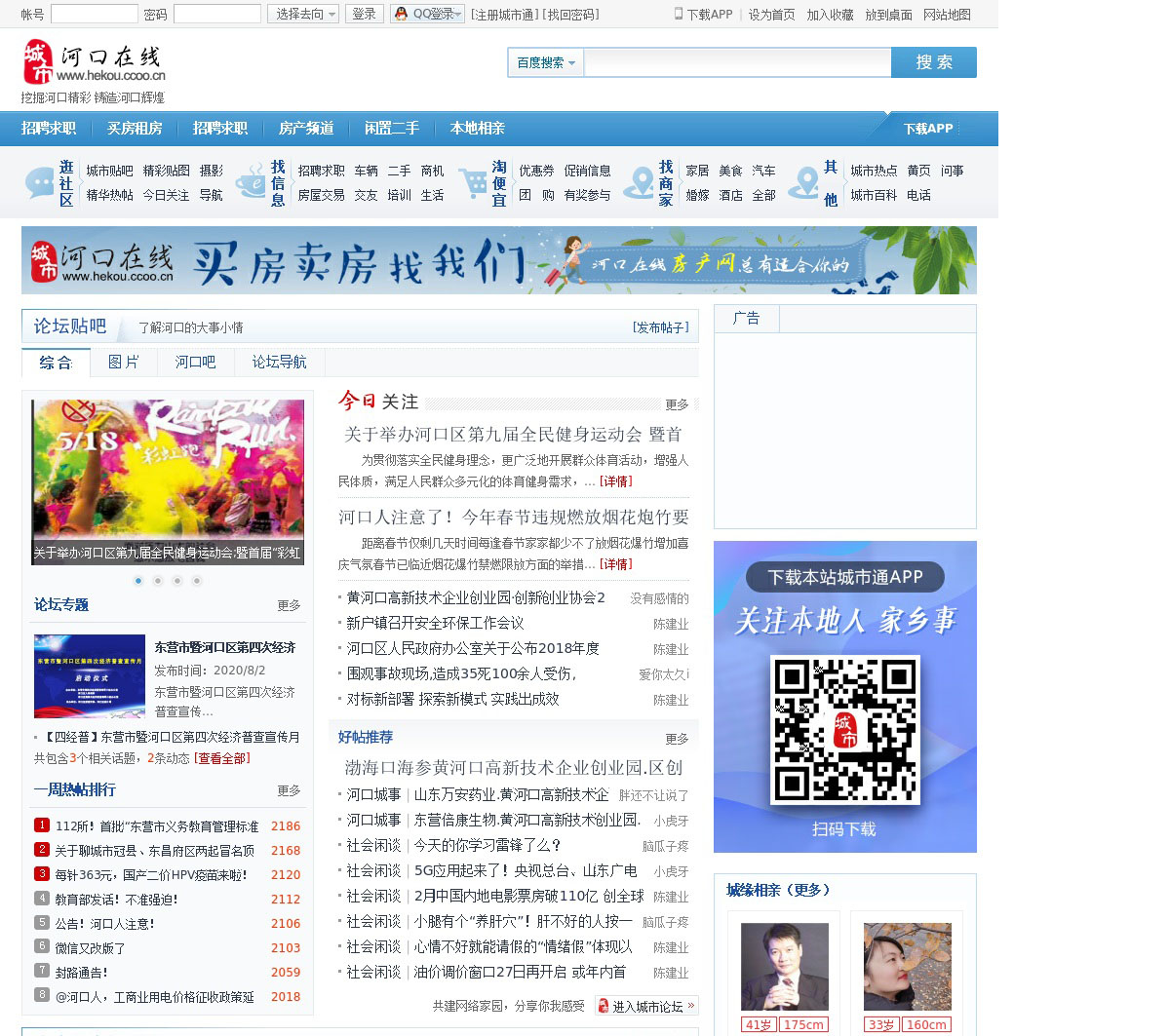This screenshot has height=1036, width=1170.
Task: Select the second carousel dot indicator
Action: [158, 581]
